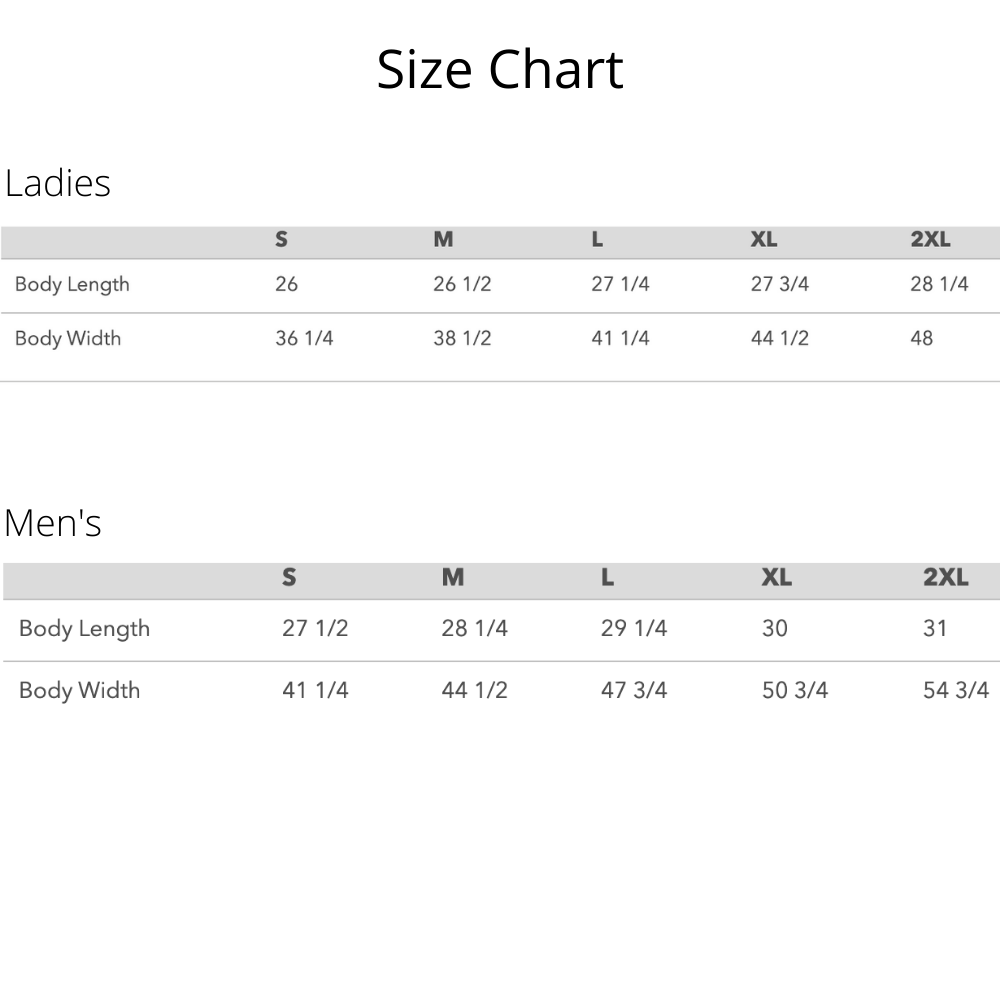Viewport: 1000px width, 1000px height.
Task: Click the Ladies Body Length row label
Action: click(x=72, y=284)
